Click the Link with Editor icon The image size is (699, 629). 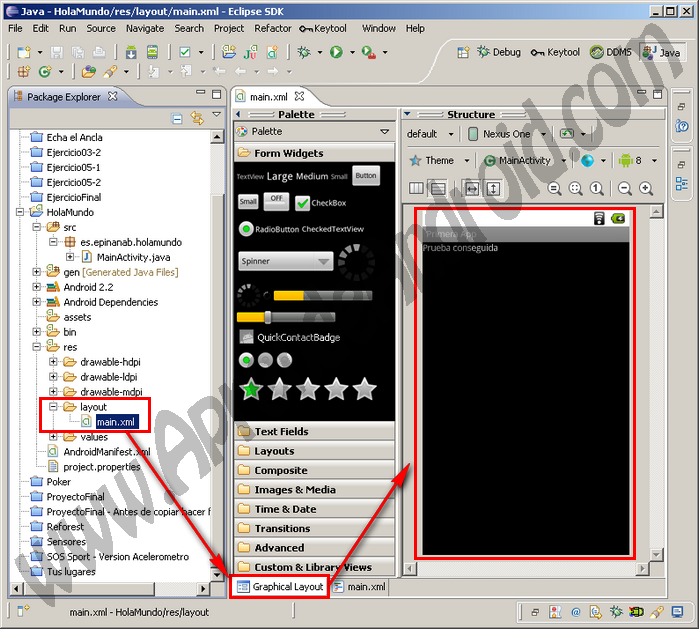coord(197,118)
